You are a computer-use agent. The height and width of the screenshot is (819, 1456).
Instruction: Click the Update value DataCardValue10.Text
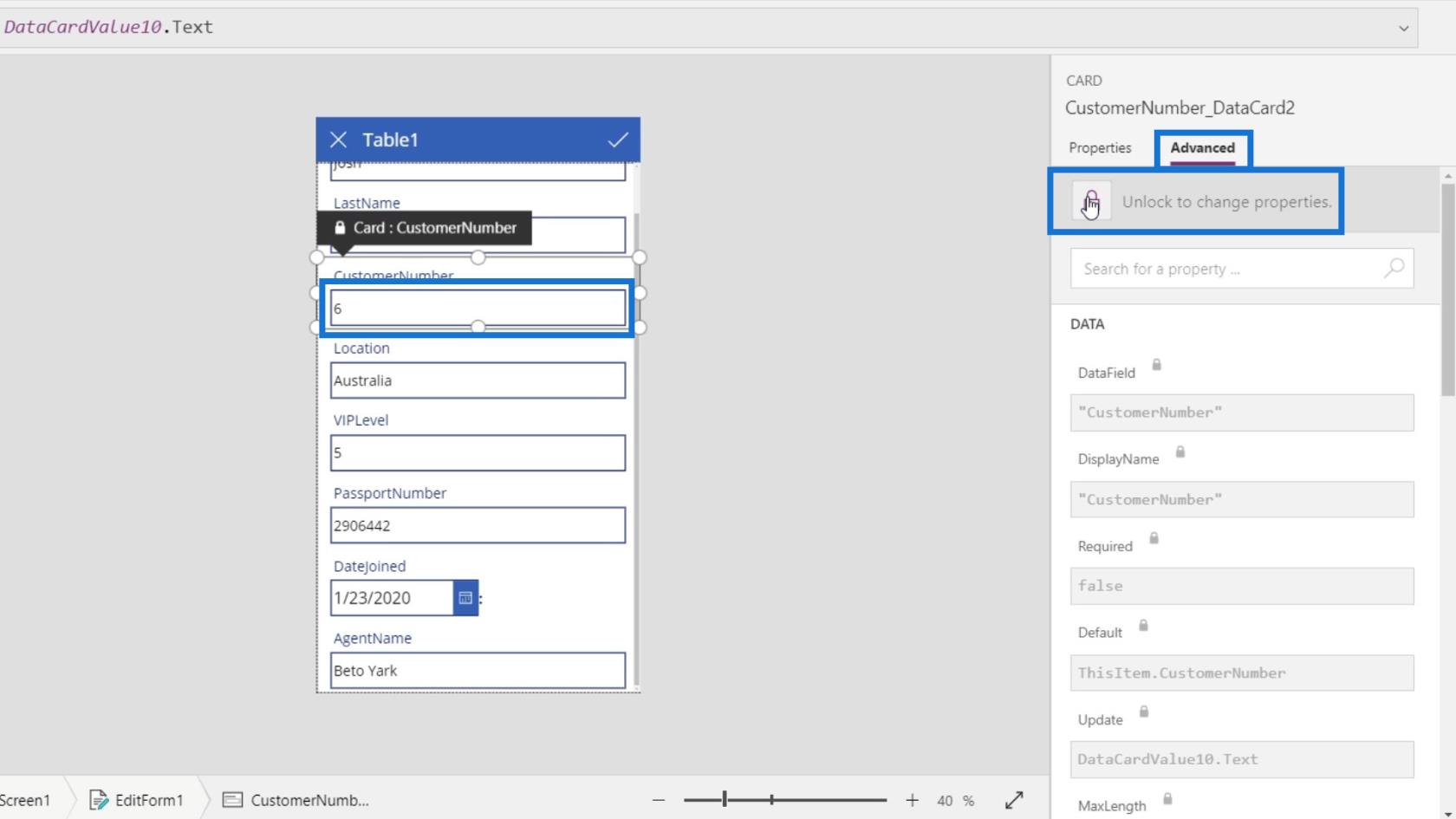coord(1242,759)
